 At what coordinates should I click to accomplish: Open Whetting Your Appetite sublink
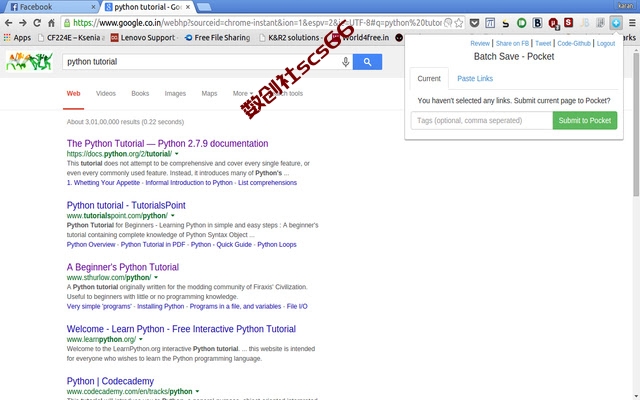(103, 183)
